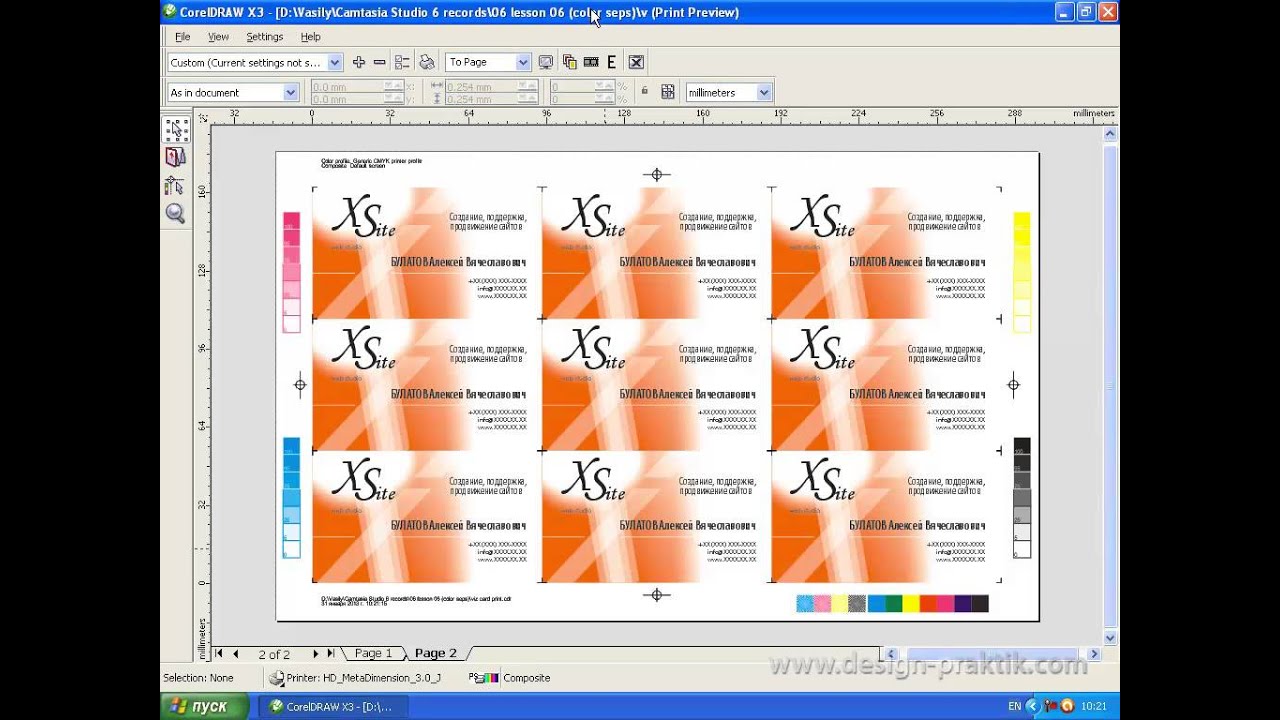Screen dimensions: 1280x720
Task: Open the Help menu
Action: [x=311, y=37]
